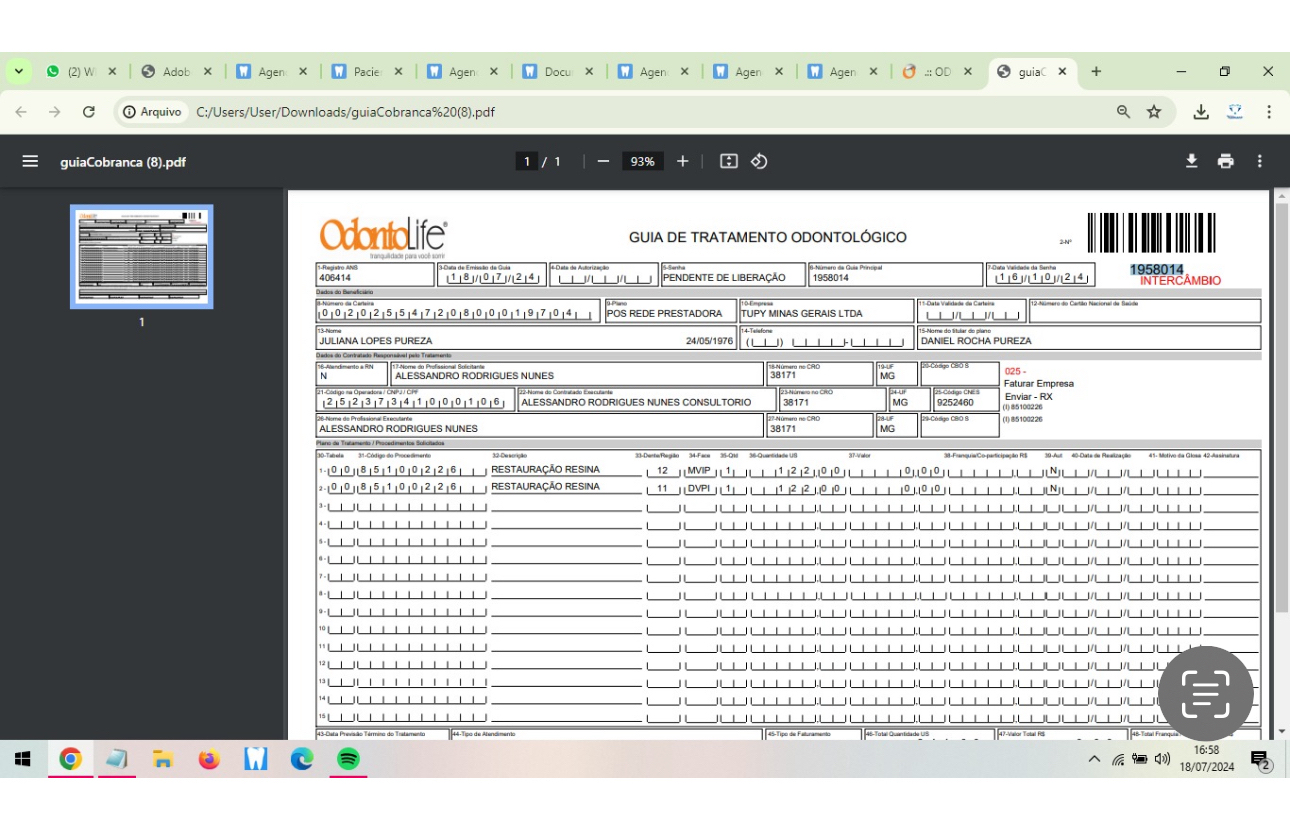Download the PDF from viewer toolbar

(1191, 161)
